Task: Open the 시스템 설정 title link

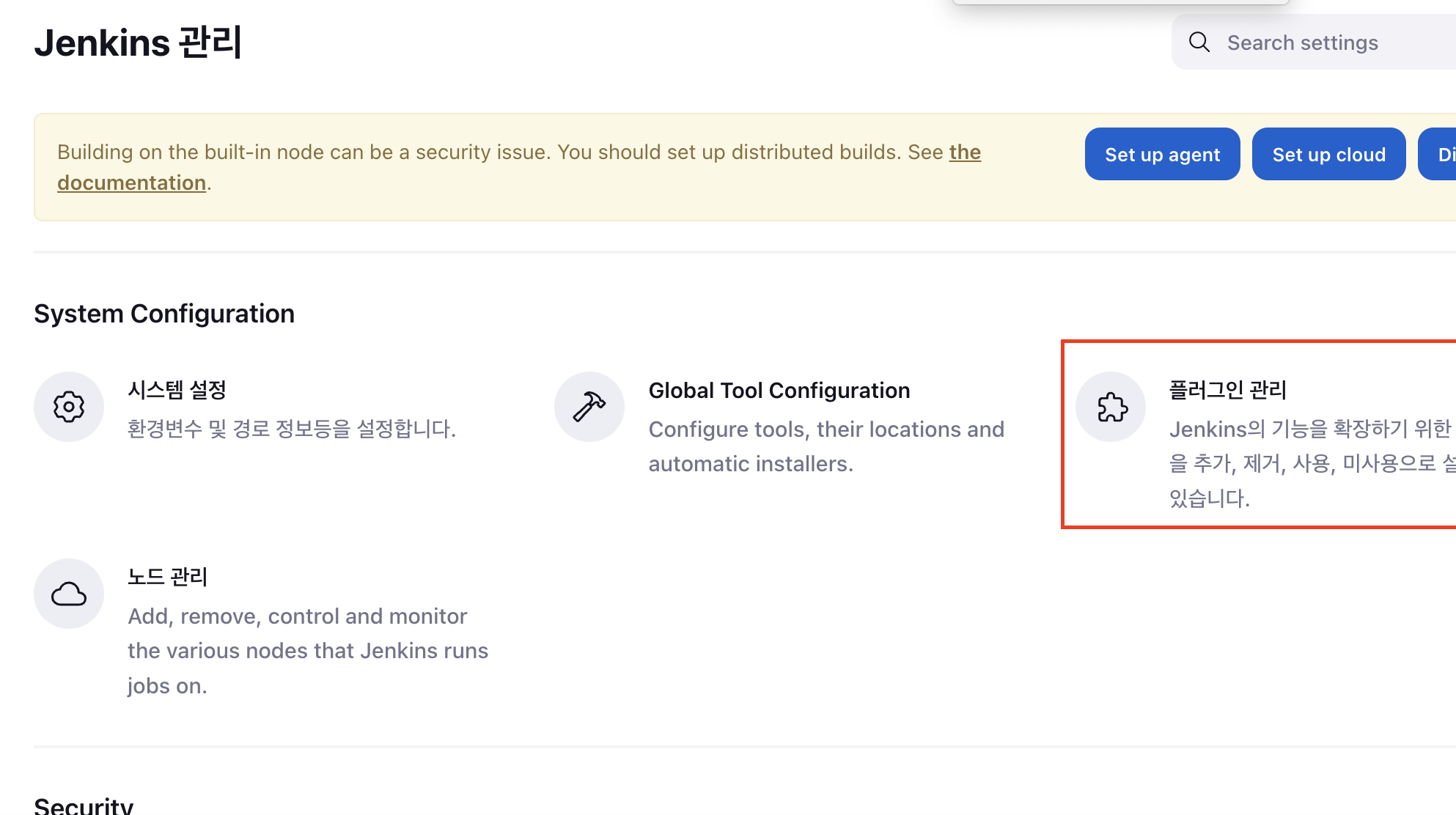Action: tap(177, 390)
